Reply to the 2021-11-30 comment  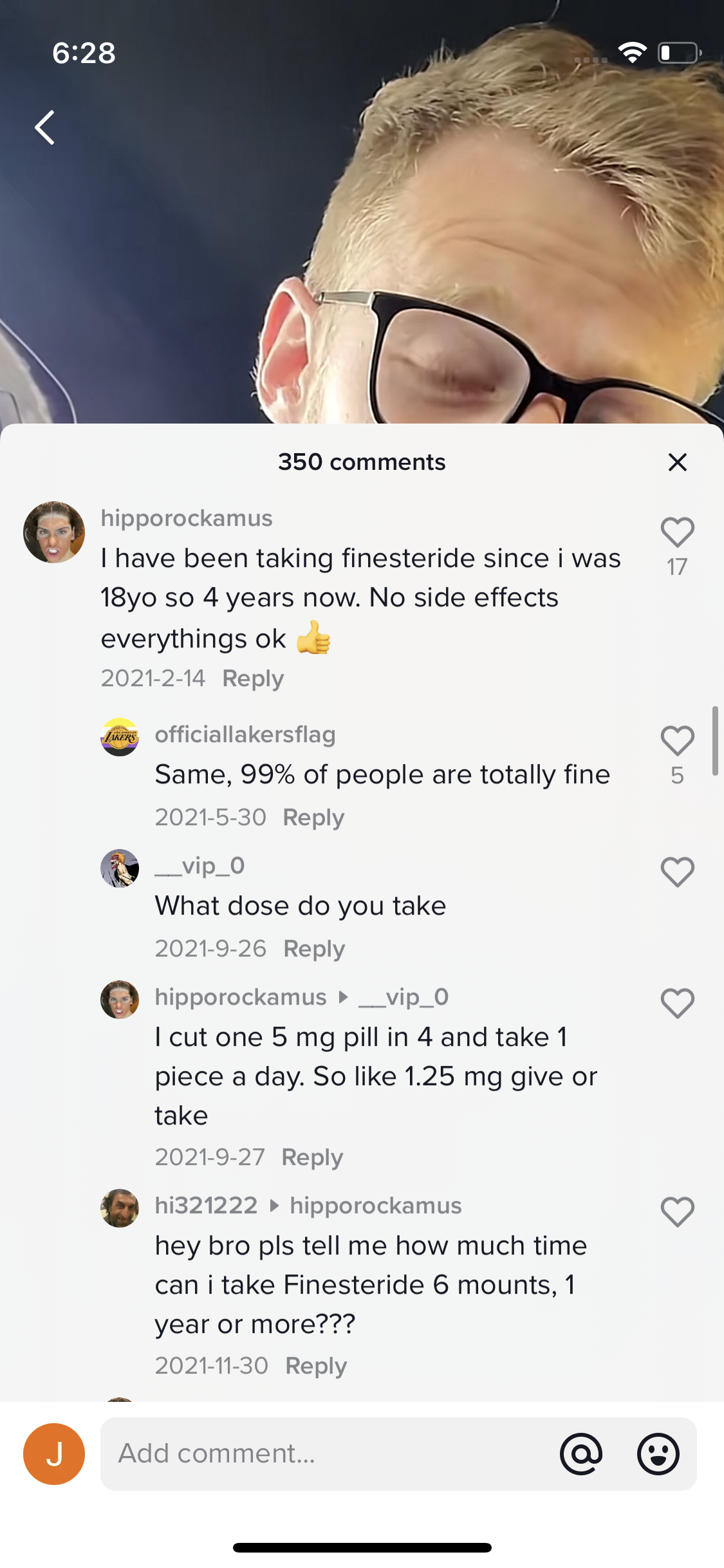316,1366
